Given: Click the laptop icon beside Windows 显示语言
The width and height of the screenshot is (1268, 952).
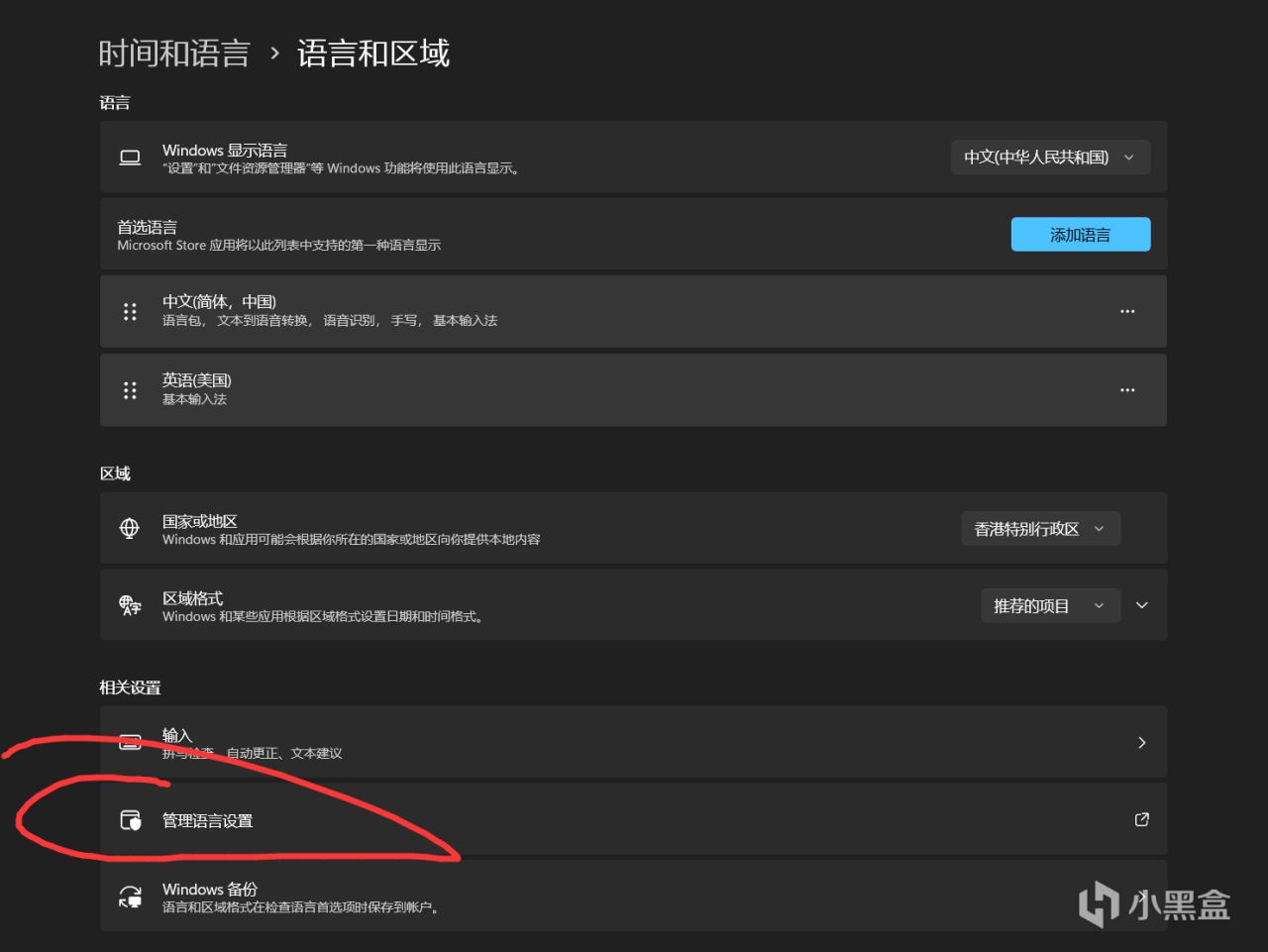Looking at the screenshot, I should click(x=130, y=158).
